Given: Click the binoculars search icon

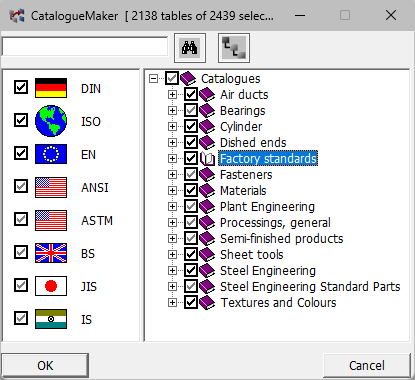Looking at the screenshot, I should pyautogui.click(x=190, y=48).
